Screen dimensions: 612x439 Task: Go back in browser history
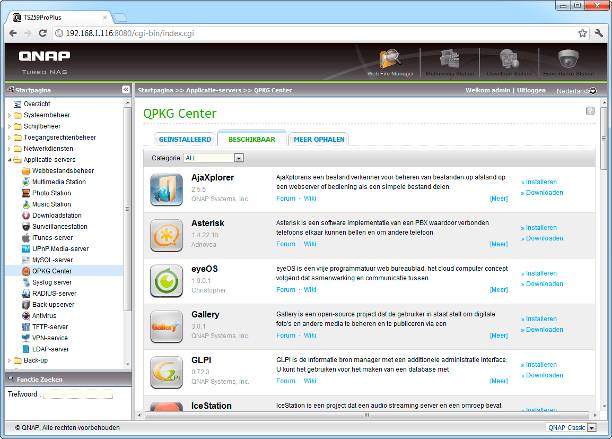pyautogui.click(x=13, y=33)
